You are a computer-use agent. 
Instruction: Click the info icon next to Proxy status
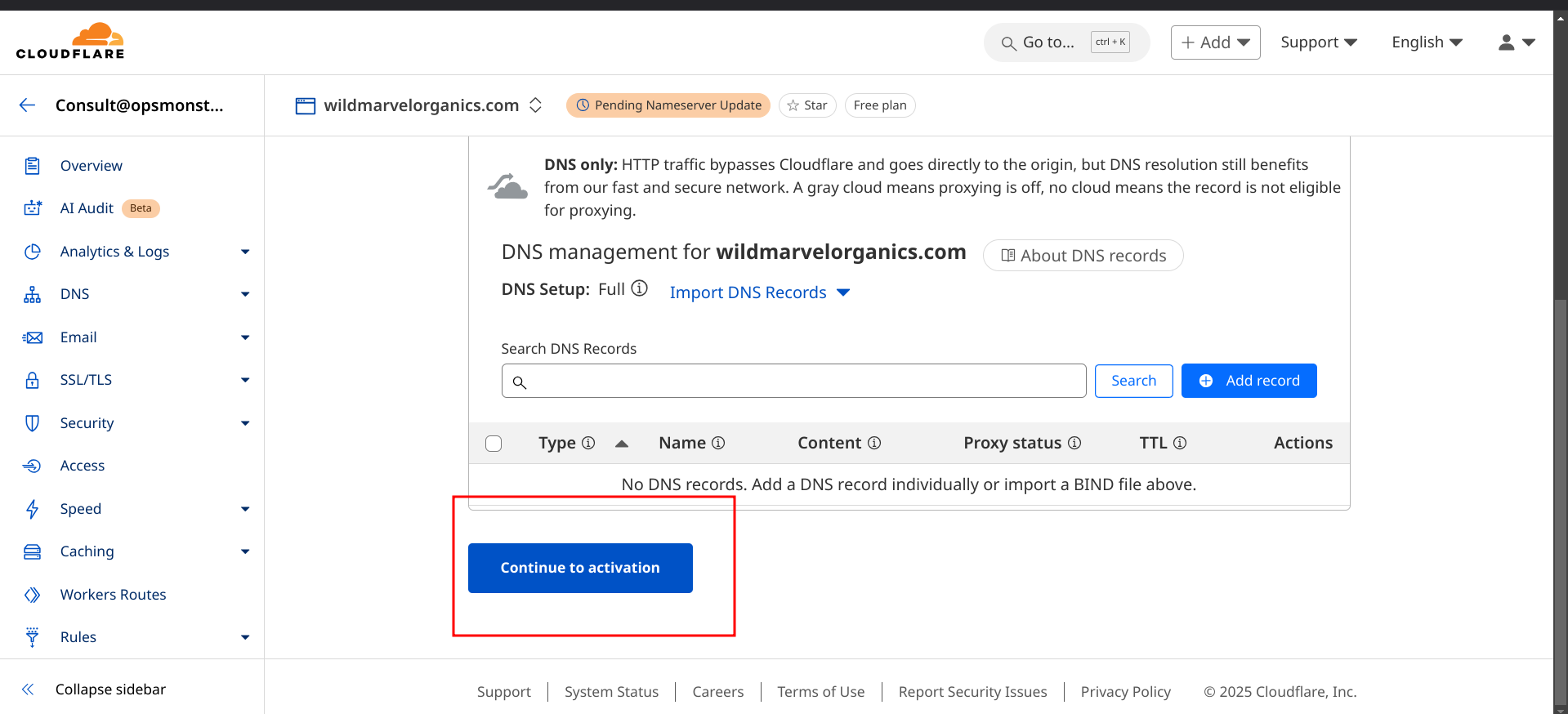(x=1074, y=443)
